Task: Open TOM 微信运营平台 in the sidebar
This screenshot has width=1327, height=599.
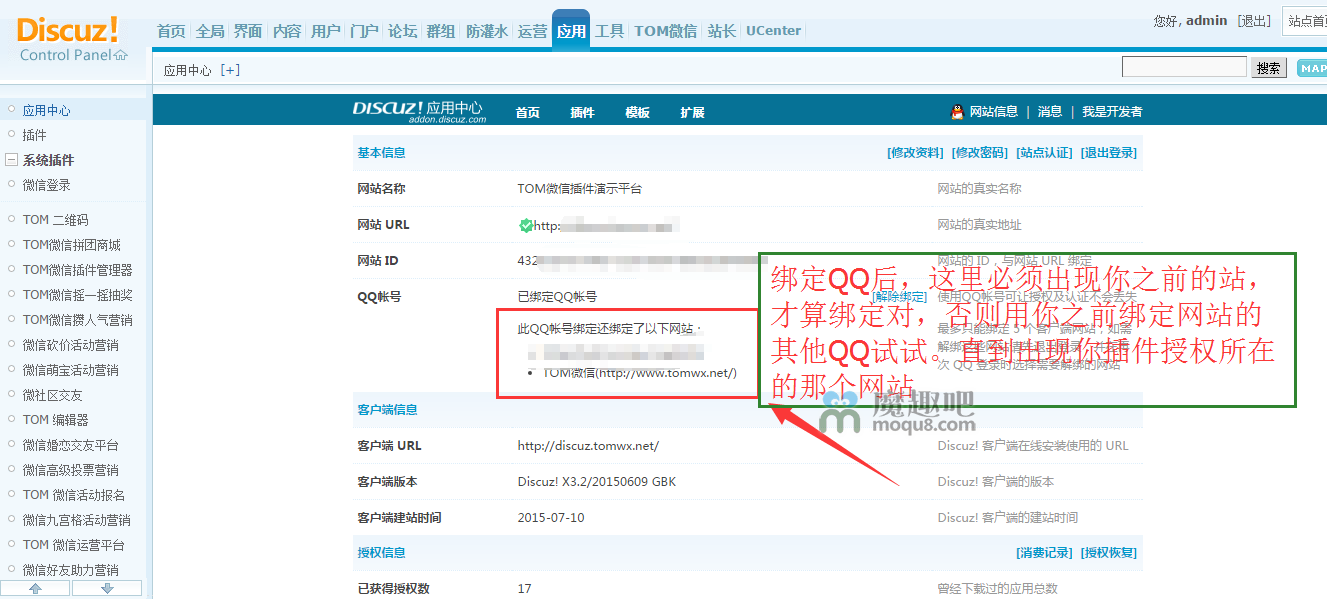Action: [x=73, y=545]
